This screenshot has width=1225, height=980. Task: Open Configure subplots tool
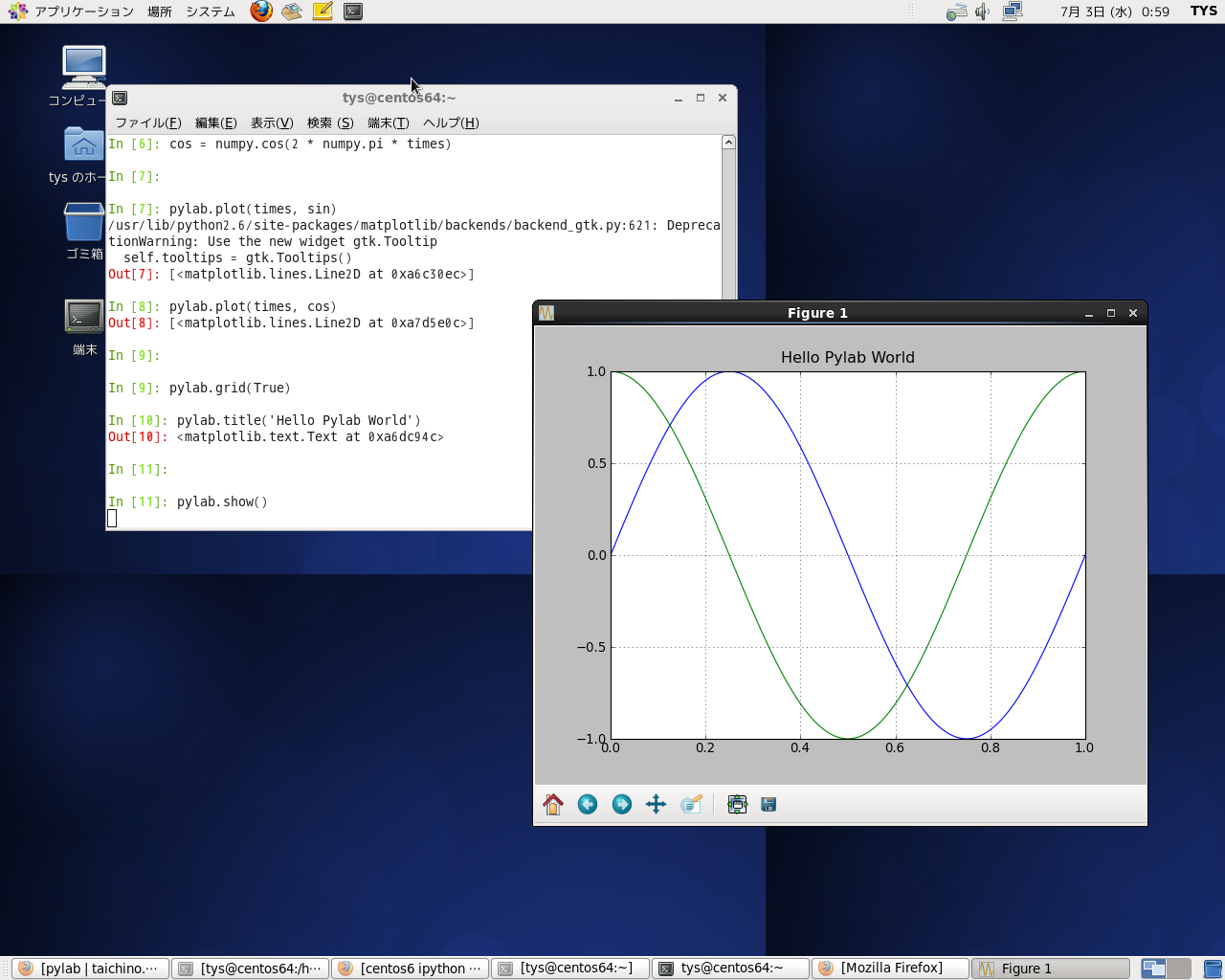pos(737,805)
